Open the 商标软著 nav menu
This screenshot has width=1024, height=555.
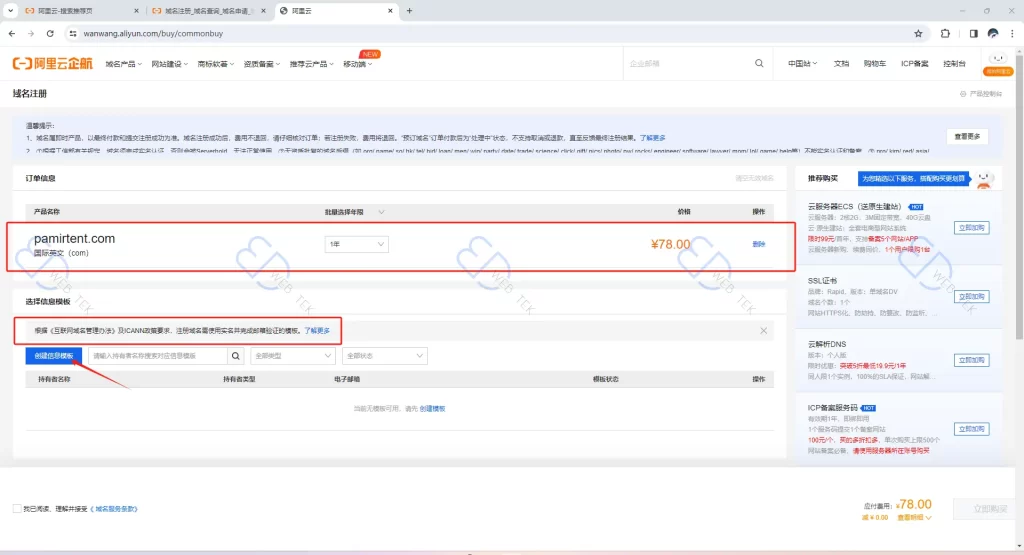pos(216,64)
